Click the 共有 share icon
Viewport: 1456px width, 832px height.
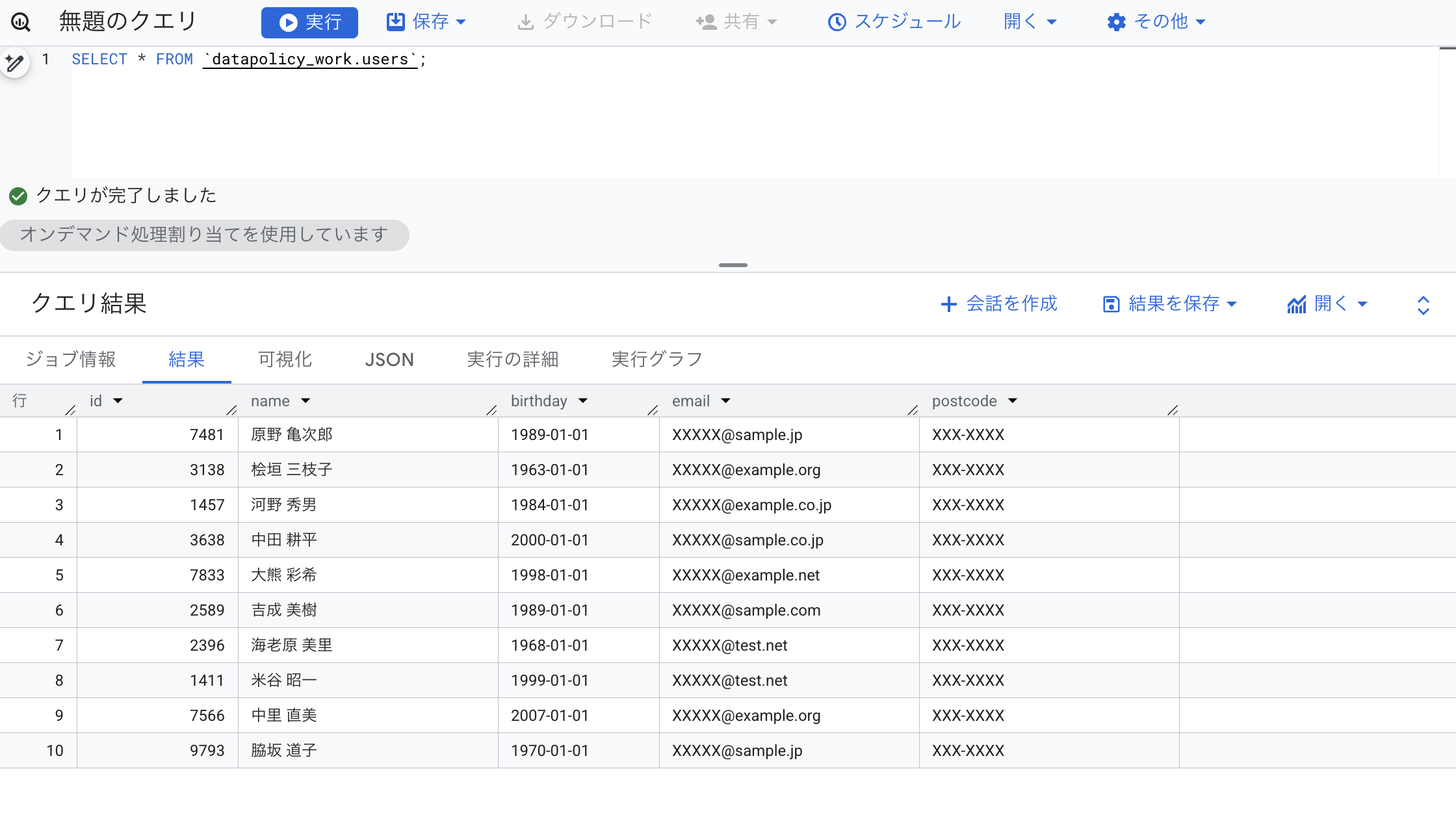pos(705,21)
